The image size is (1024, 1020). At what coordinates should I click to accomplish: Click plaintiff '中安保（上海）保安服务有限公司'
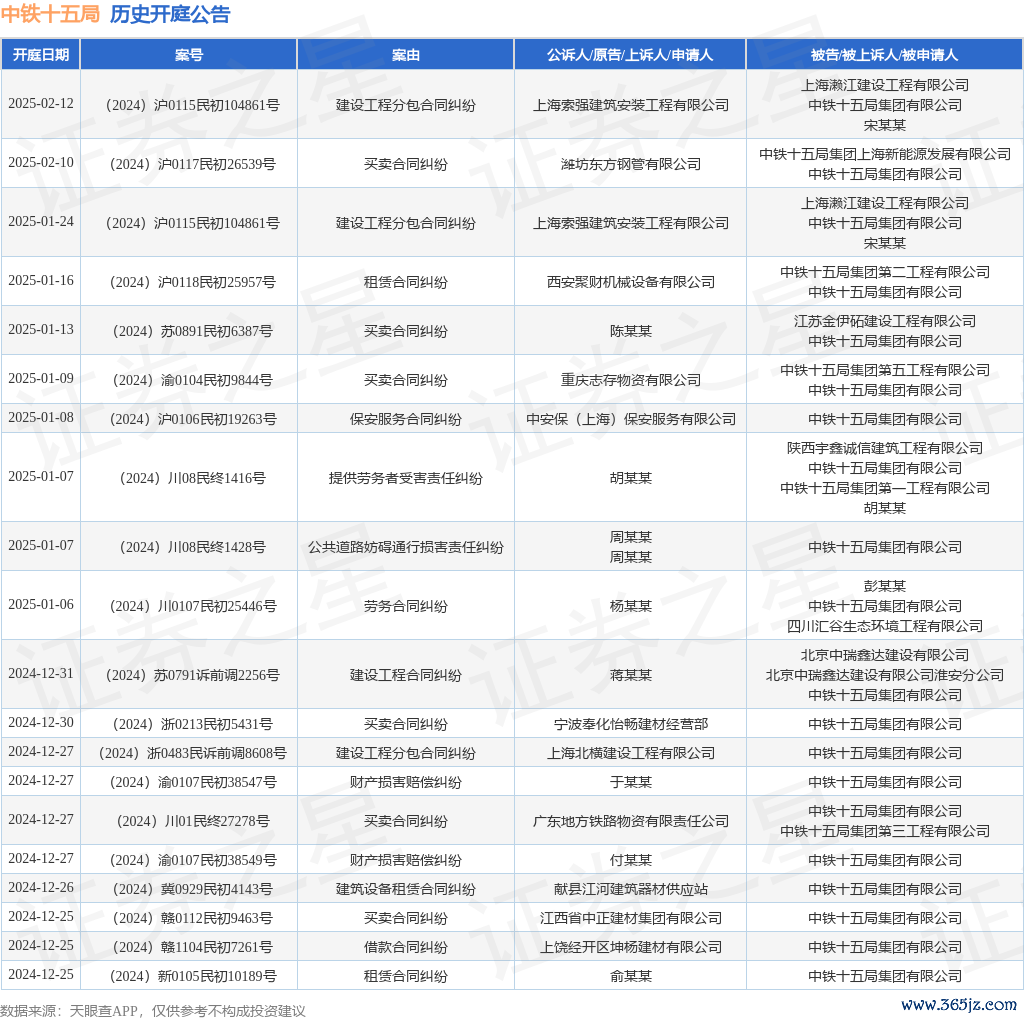point(630,419)
